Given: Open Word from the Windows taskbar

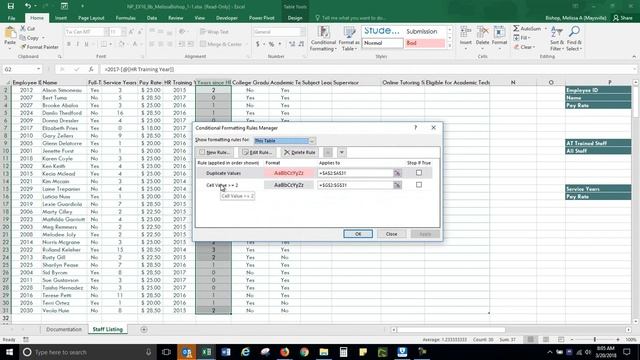Looking at the screenshot, I should click(226, 352).
